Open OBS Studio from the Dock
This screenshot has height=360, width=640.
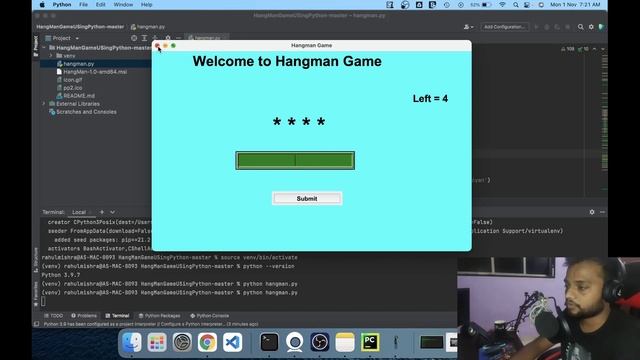(320, 342)
